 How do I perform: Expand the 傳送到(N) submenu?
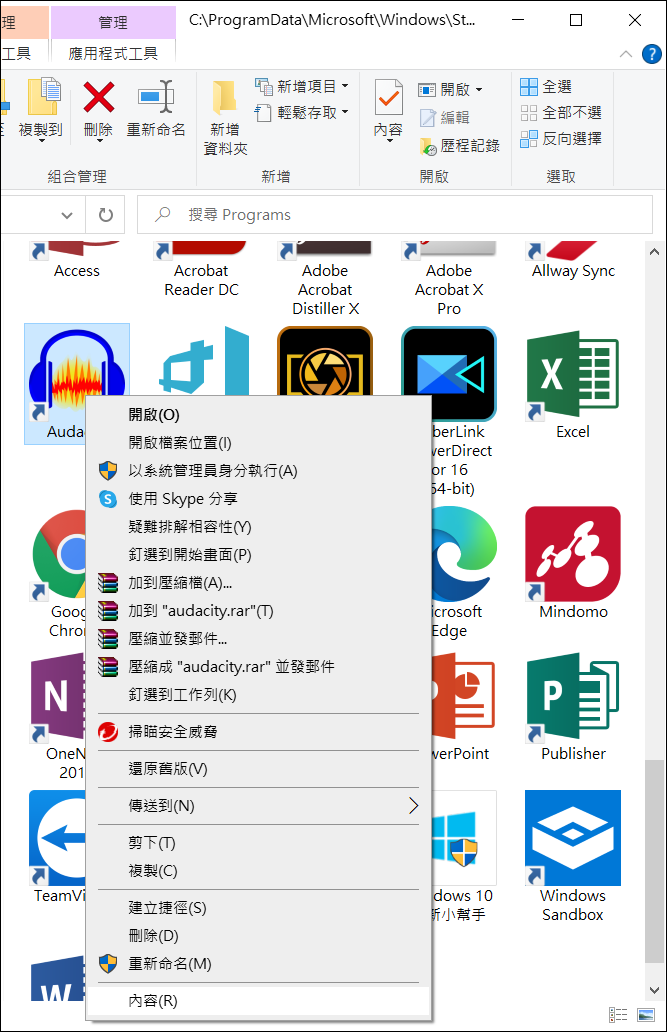click(258, 806)
